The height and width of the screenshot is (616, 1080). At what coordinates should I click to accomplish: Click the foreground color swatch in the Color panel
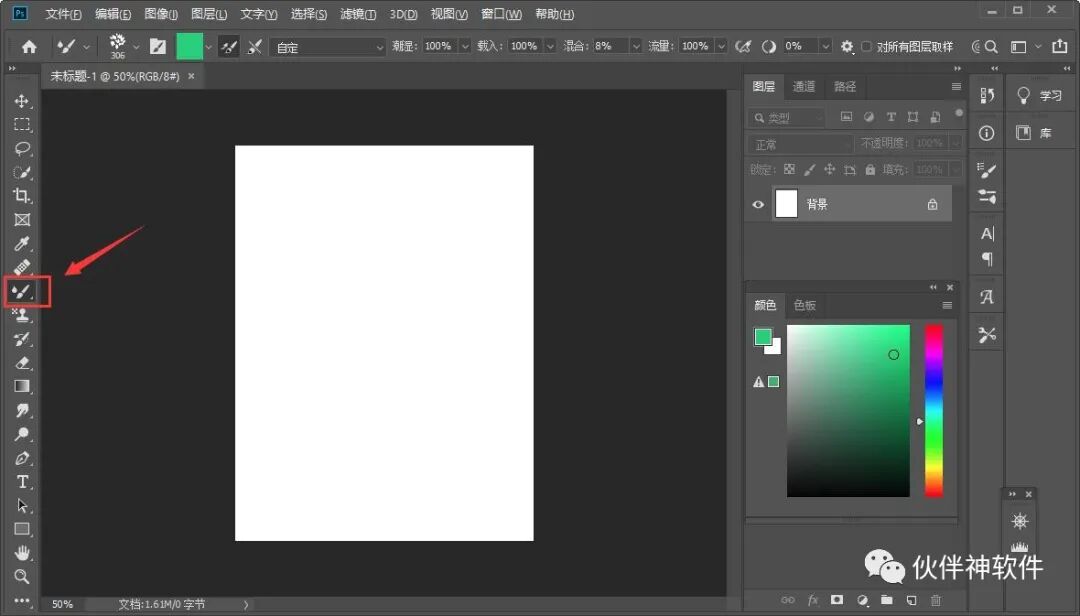762,337
